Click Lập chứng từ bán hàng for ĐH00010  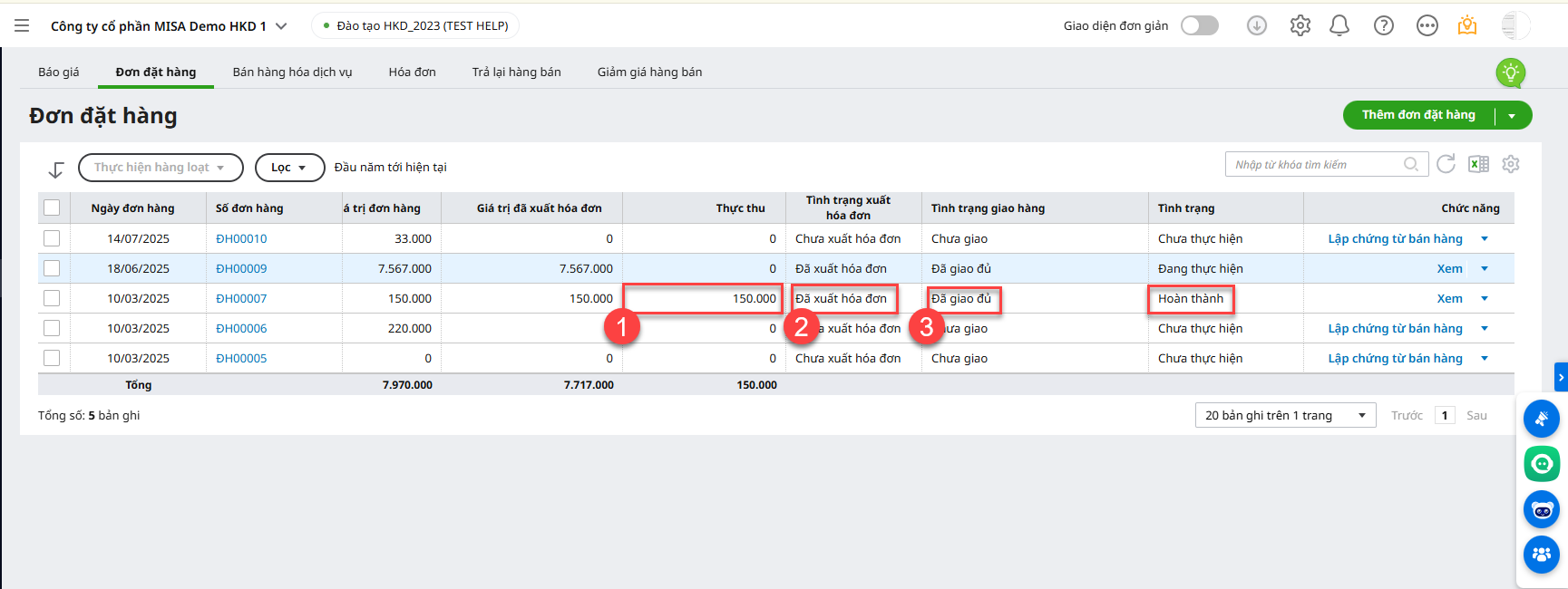pos(1395,238)
